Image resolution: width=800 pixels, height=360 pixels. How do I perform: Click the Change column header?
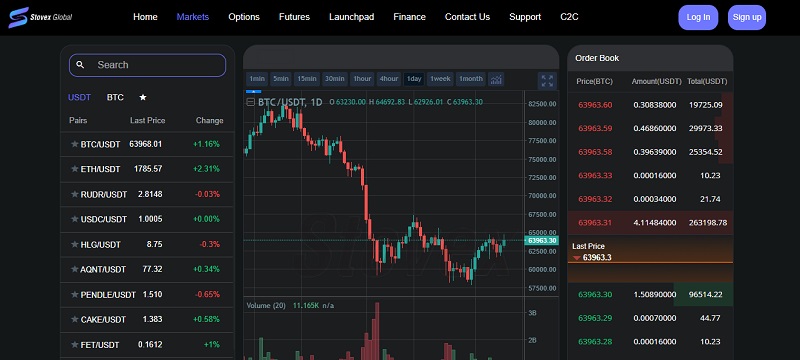coord(210,121)
